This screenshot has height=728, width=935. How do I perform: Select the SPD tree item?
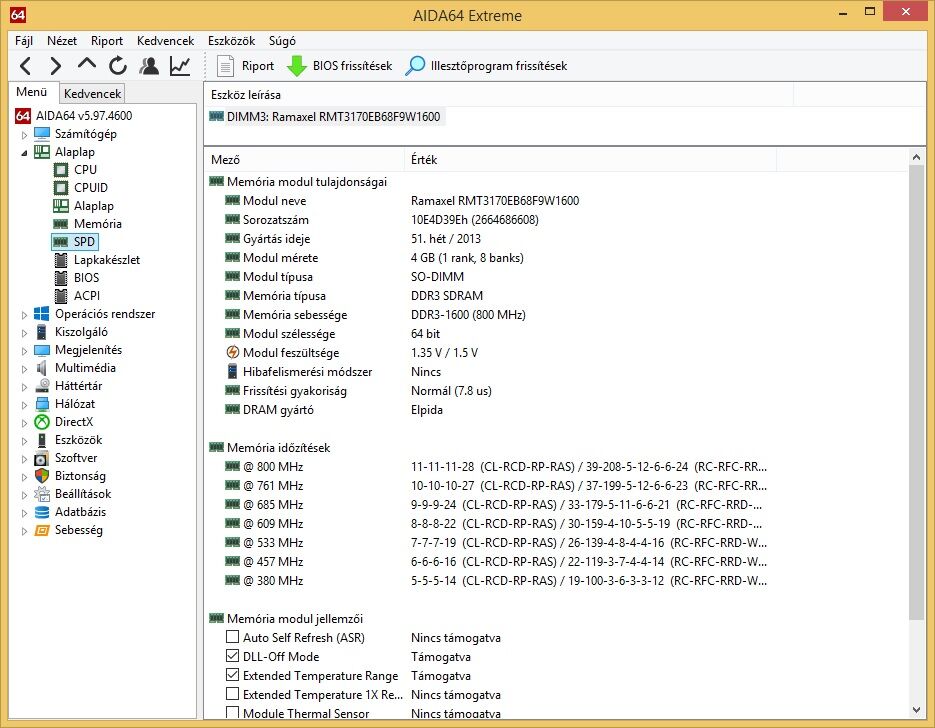pyautogui.click(x=84, y=241)
